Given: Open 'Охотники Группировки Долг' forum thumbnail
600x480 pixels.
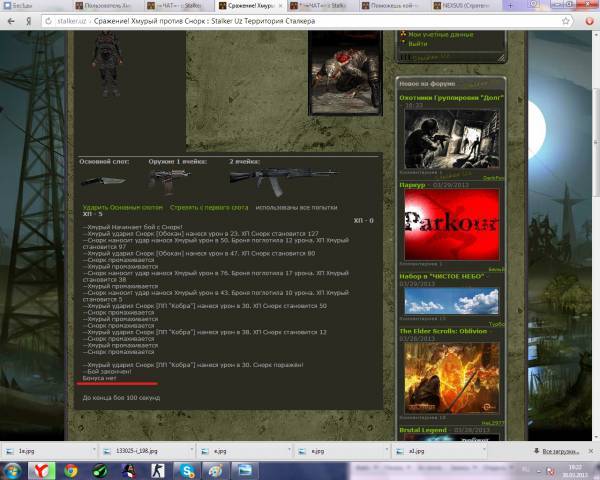Looking at the screenshot, I should pyautogui.click(x=444, y=138).
